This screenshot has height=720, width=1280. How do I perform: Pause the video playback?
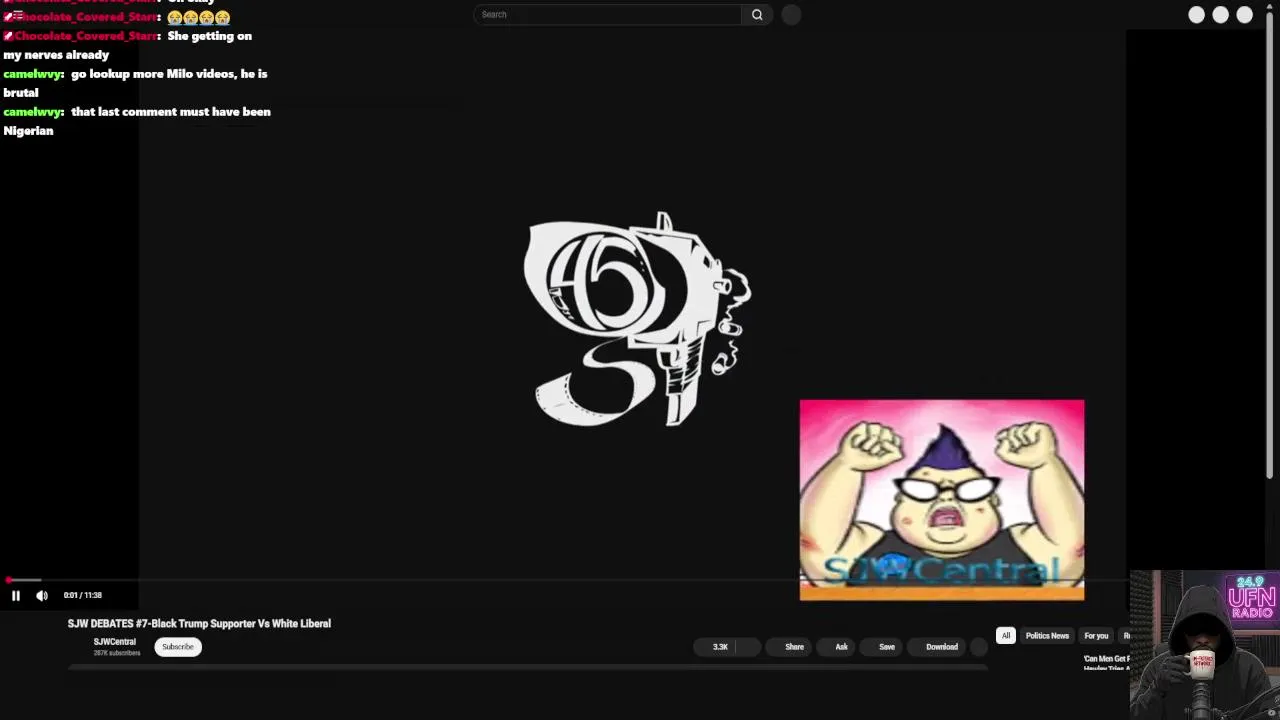pyautogui.click(x=16, y=595)
